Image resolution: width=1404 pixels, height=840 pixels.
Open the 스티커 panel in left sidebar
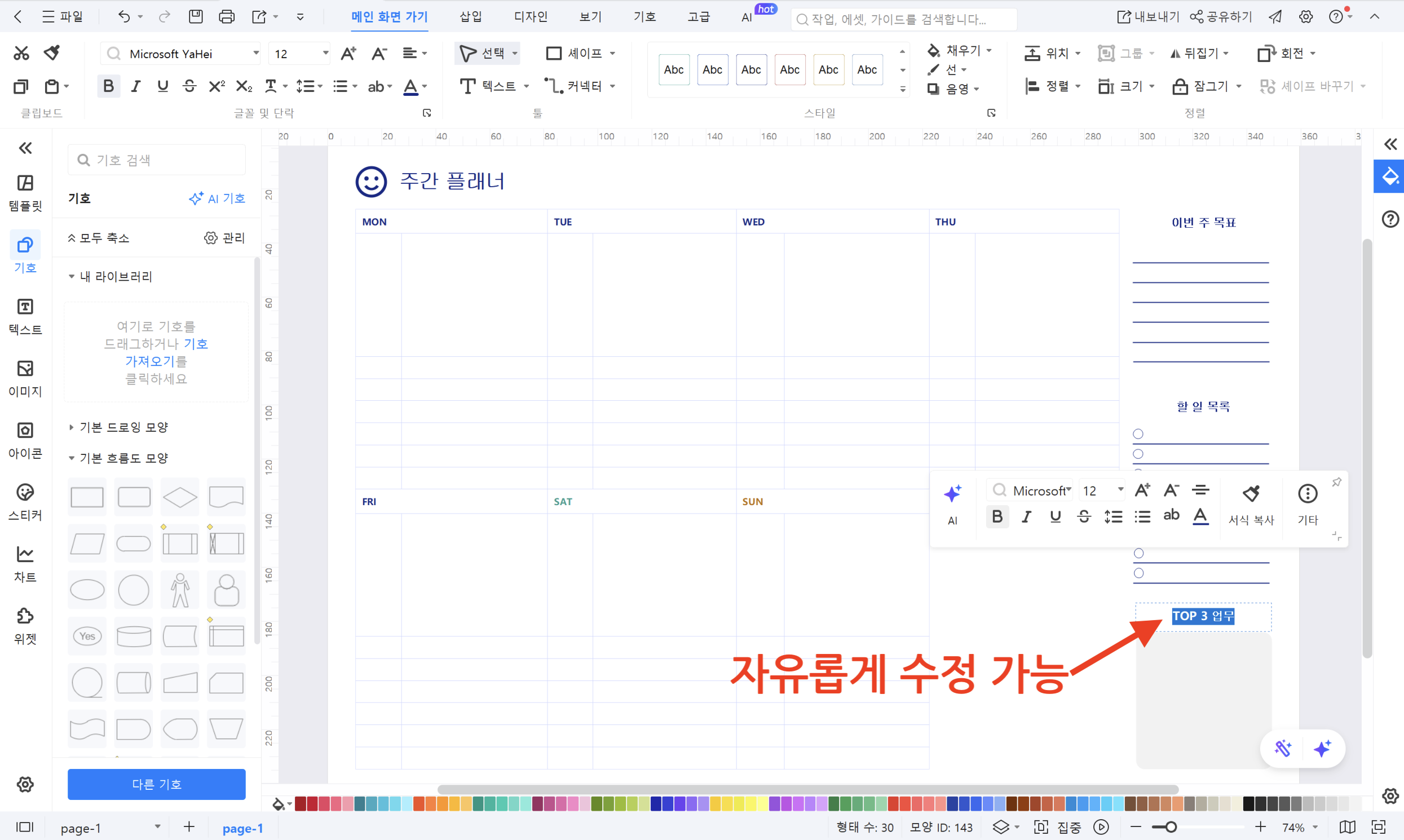[25, 502]
